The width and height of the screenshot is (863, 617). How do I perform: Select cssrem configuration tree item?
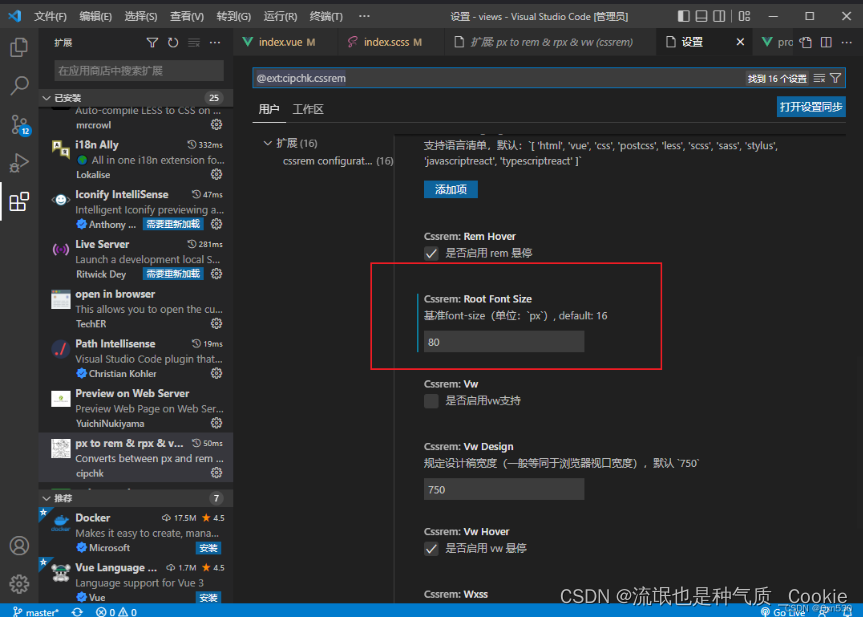click(x=338, y=161)
